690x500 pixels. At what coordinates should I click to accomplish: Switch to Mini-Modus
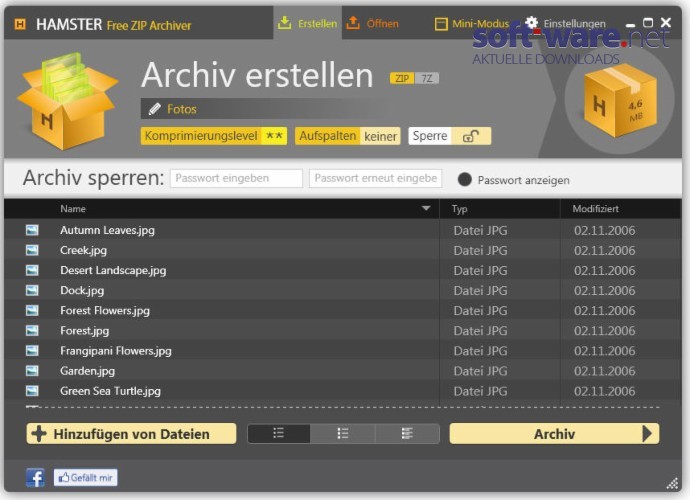pyautogui.click(x=472, y=23)
